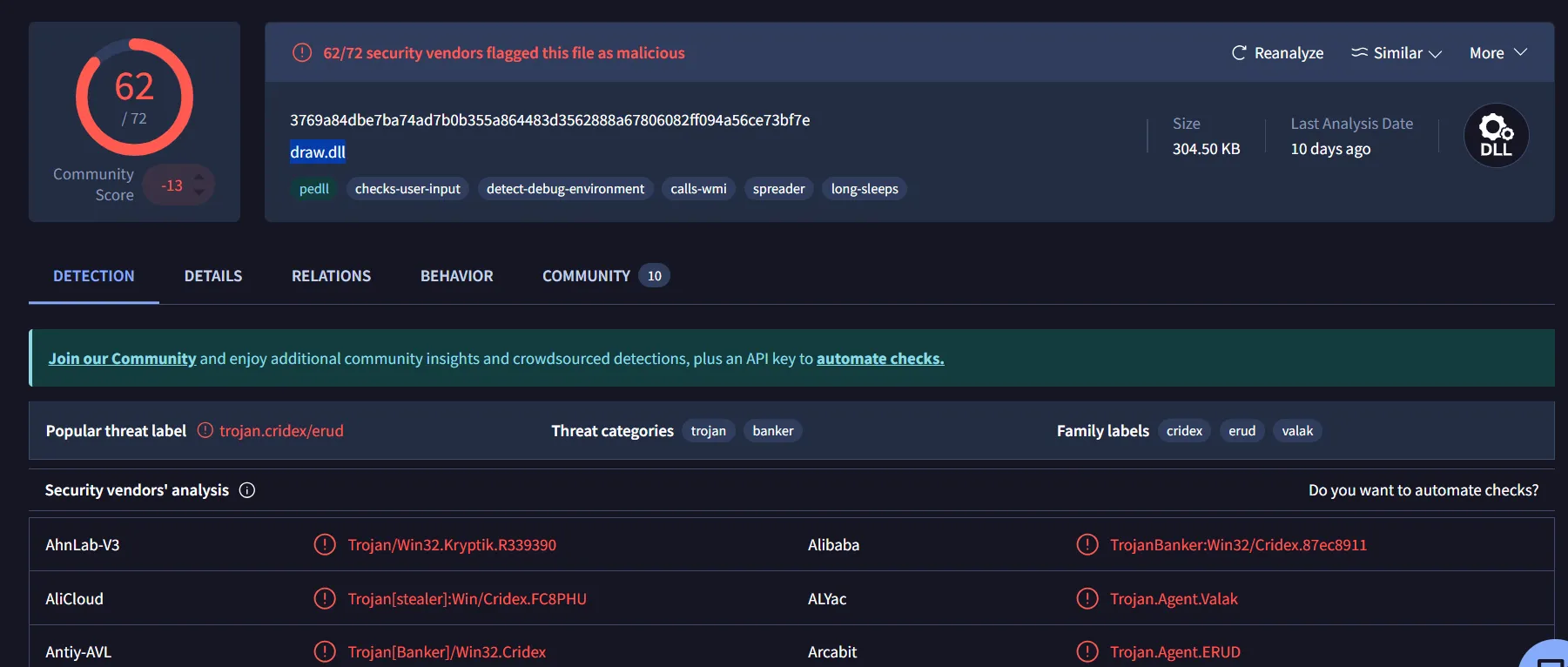Click the Trojan.Agent.Valak detection
Viewport: 1568px width, 667px height.
tap(1174, 599)
